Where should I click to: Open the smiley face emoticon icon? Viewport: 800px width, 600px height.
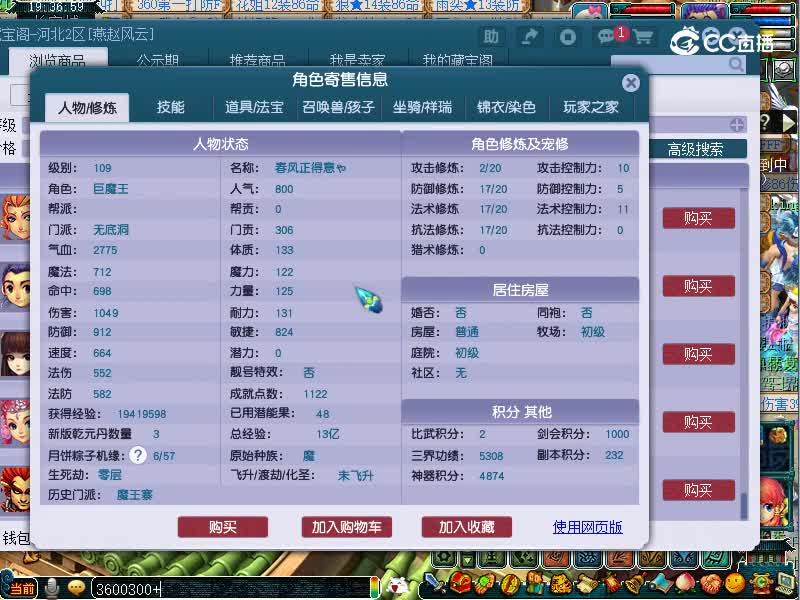[x=735, y=583]
